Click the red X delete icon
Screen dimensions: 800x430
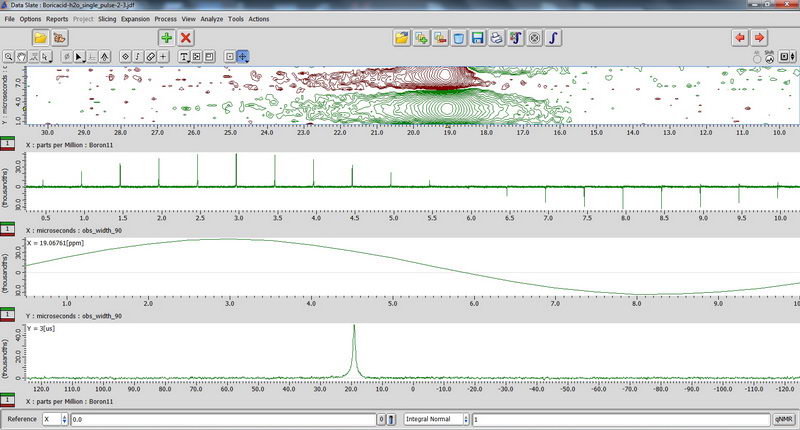(x=186, y=37)
